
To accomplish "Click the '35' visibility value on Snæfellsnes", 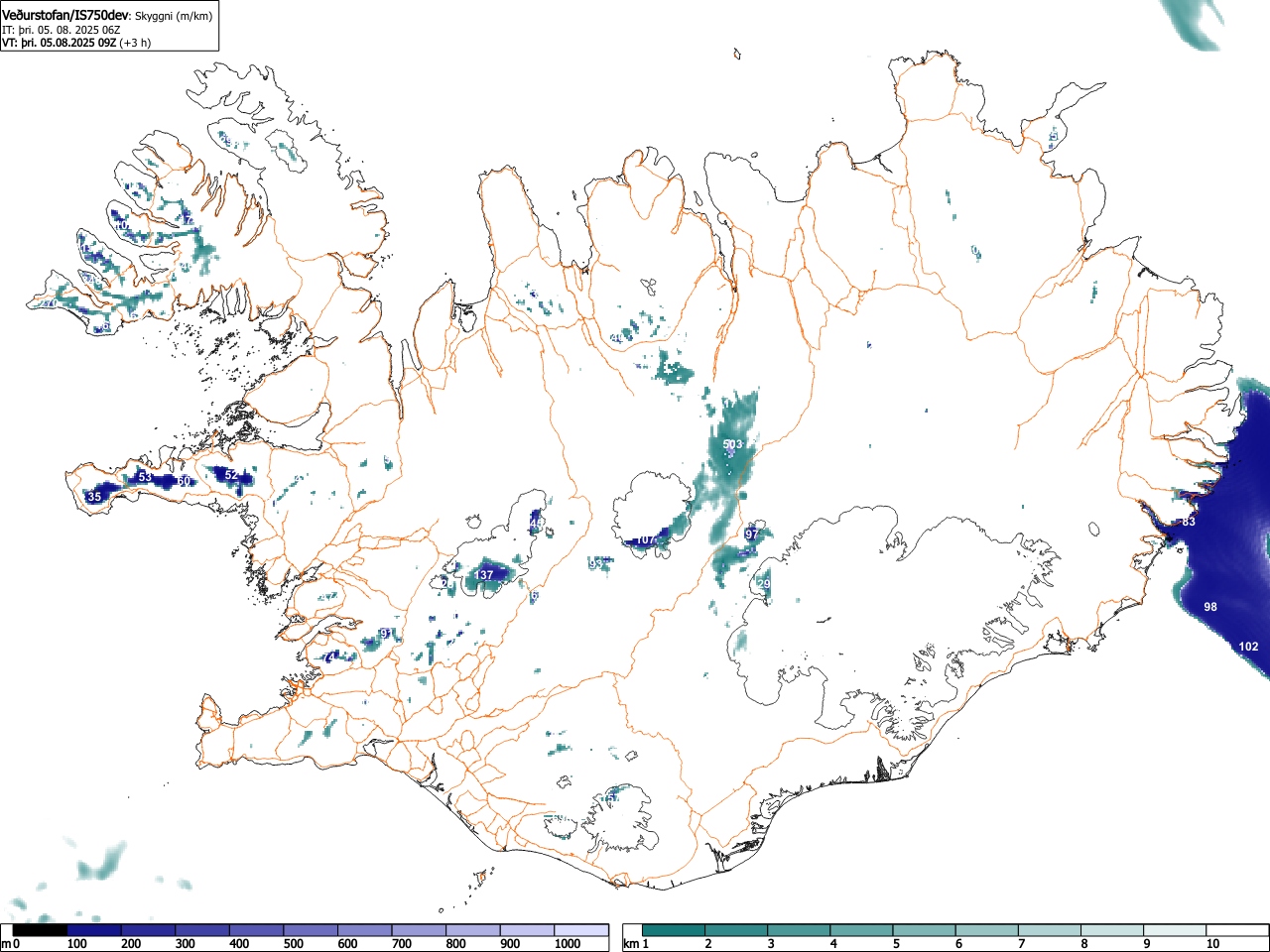I will pyautogui.click(x=94, y=497).
